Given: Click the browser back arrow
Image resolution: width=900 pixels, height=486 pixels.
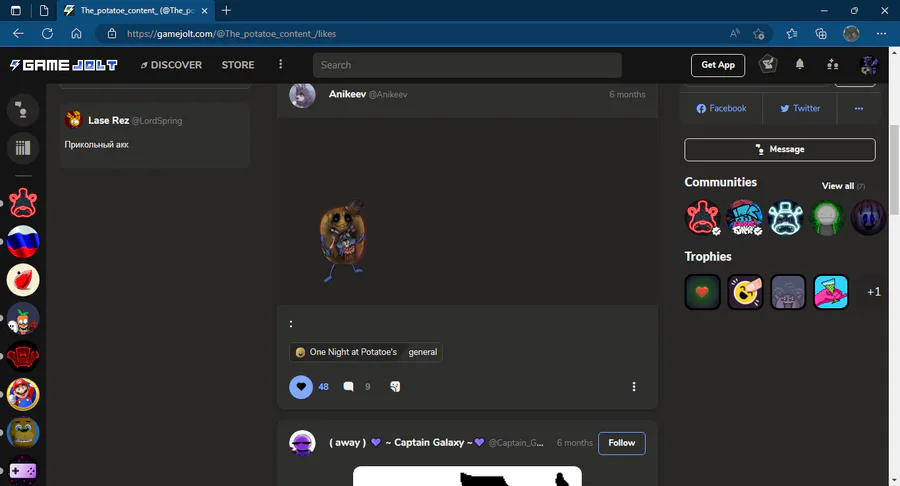Looking at the screenshot, I should coord(18,33).
